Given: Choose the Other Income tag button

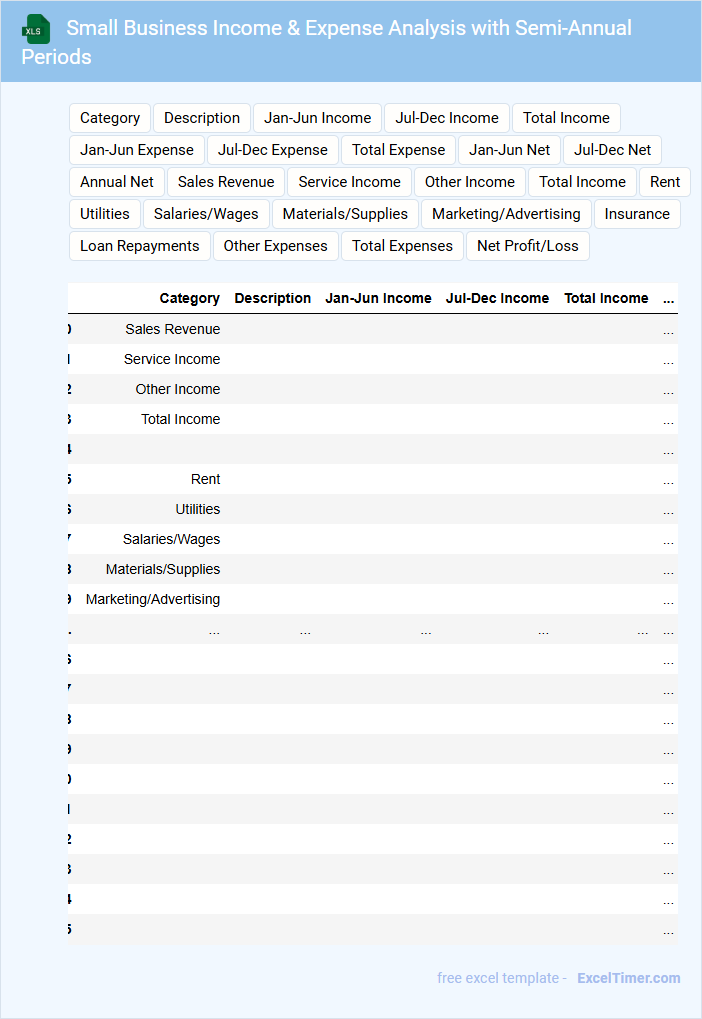Looking at the screenshot, I should click(469, 182).
